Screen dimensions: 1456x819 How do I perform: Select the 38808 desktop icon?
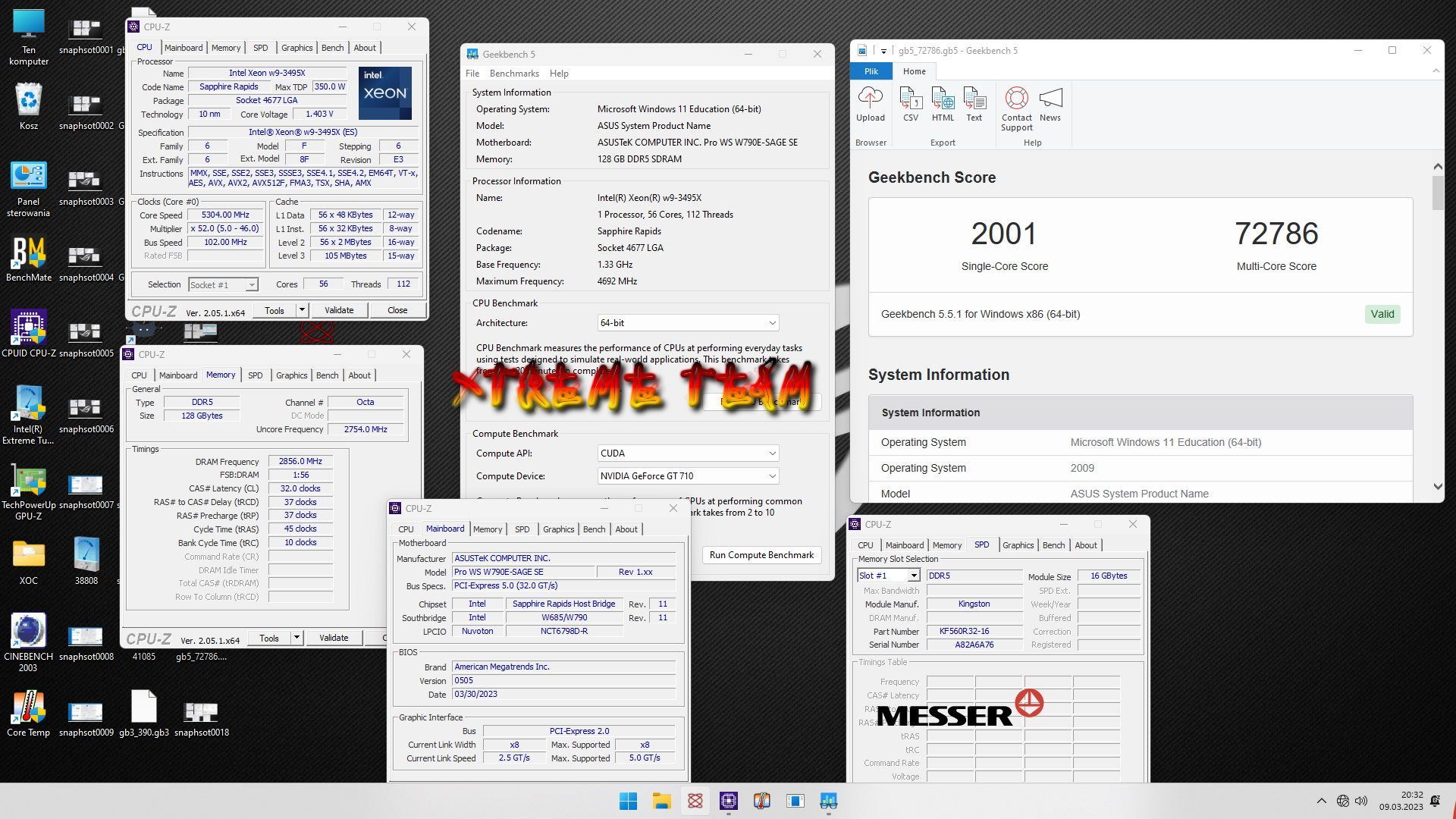click(x=86, y=562)
